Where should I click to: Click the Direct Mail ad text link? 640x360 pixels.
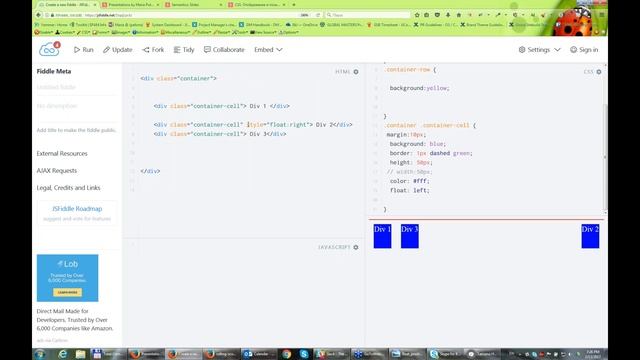pos(75,320)
